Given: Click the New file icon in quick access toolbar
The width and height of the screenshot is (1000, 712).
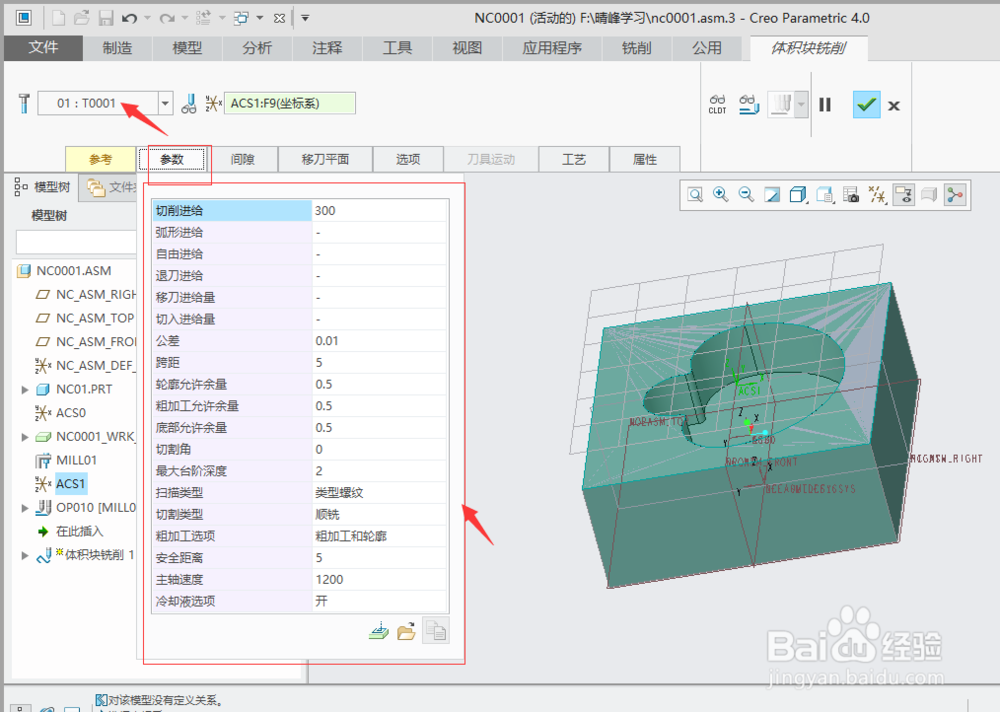Looking at the screenshot, I should [x=59, y=18].
